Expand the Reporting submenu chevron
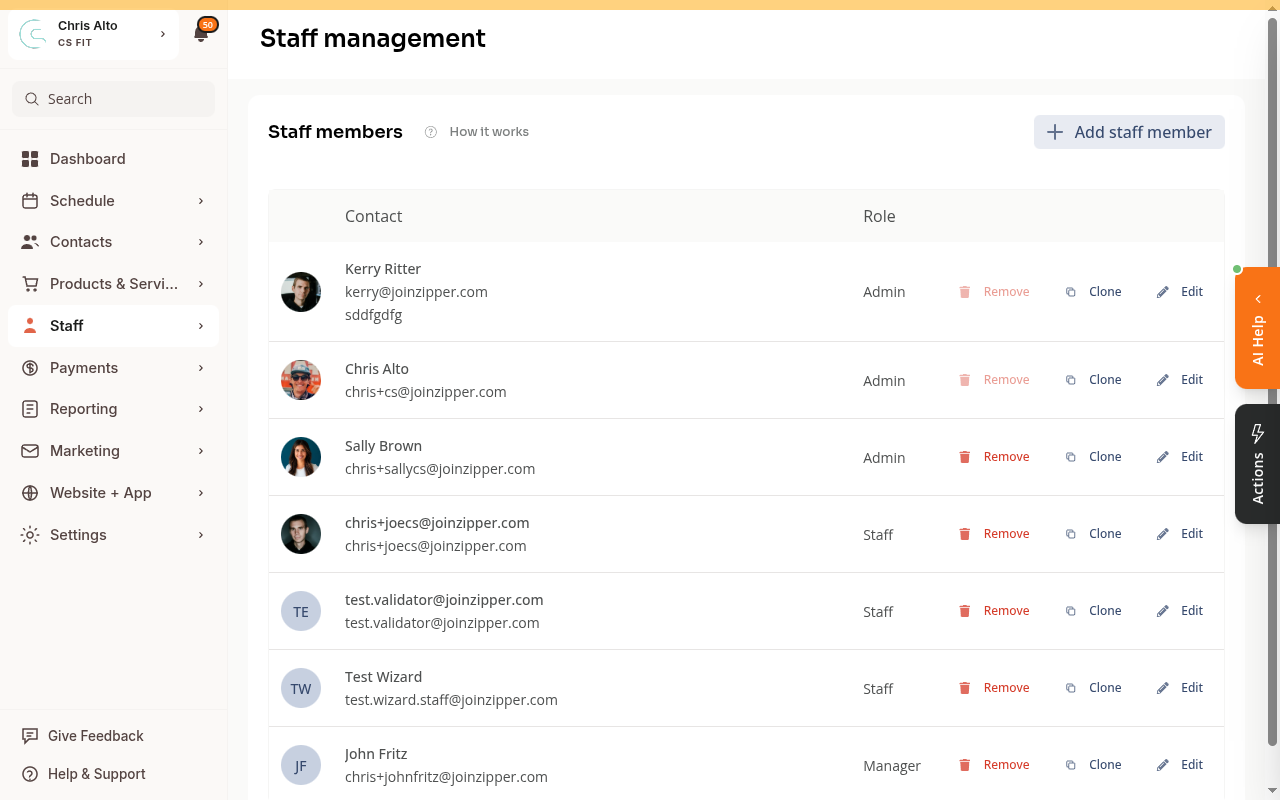Image resolution: width=1280 pixels, height=800 pixels. pyautogui.click(x=201, y=409)
